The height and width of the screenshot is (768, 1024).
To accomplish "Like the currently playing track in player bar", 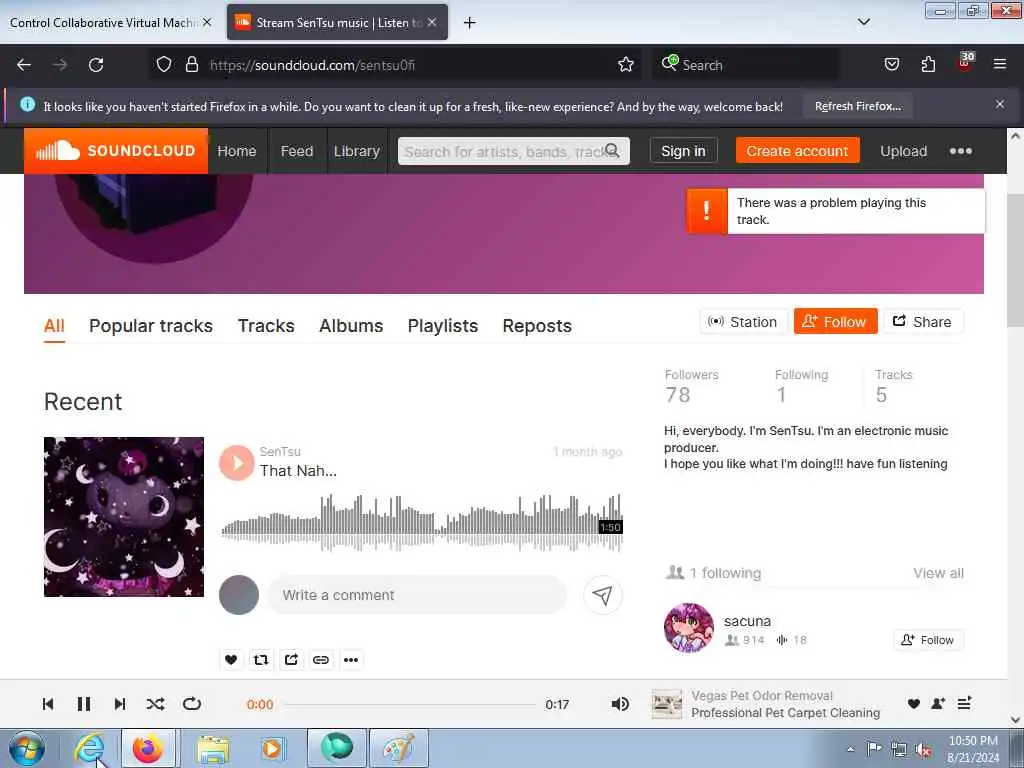I will point(914,703).
